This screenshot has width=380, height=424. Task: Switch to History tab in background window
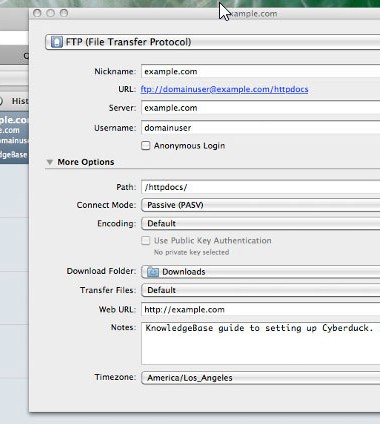point(19,101)
